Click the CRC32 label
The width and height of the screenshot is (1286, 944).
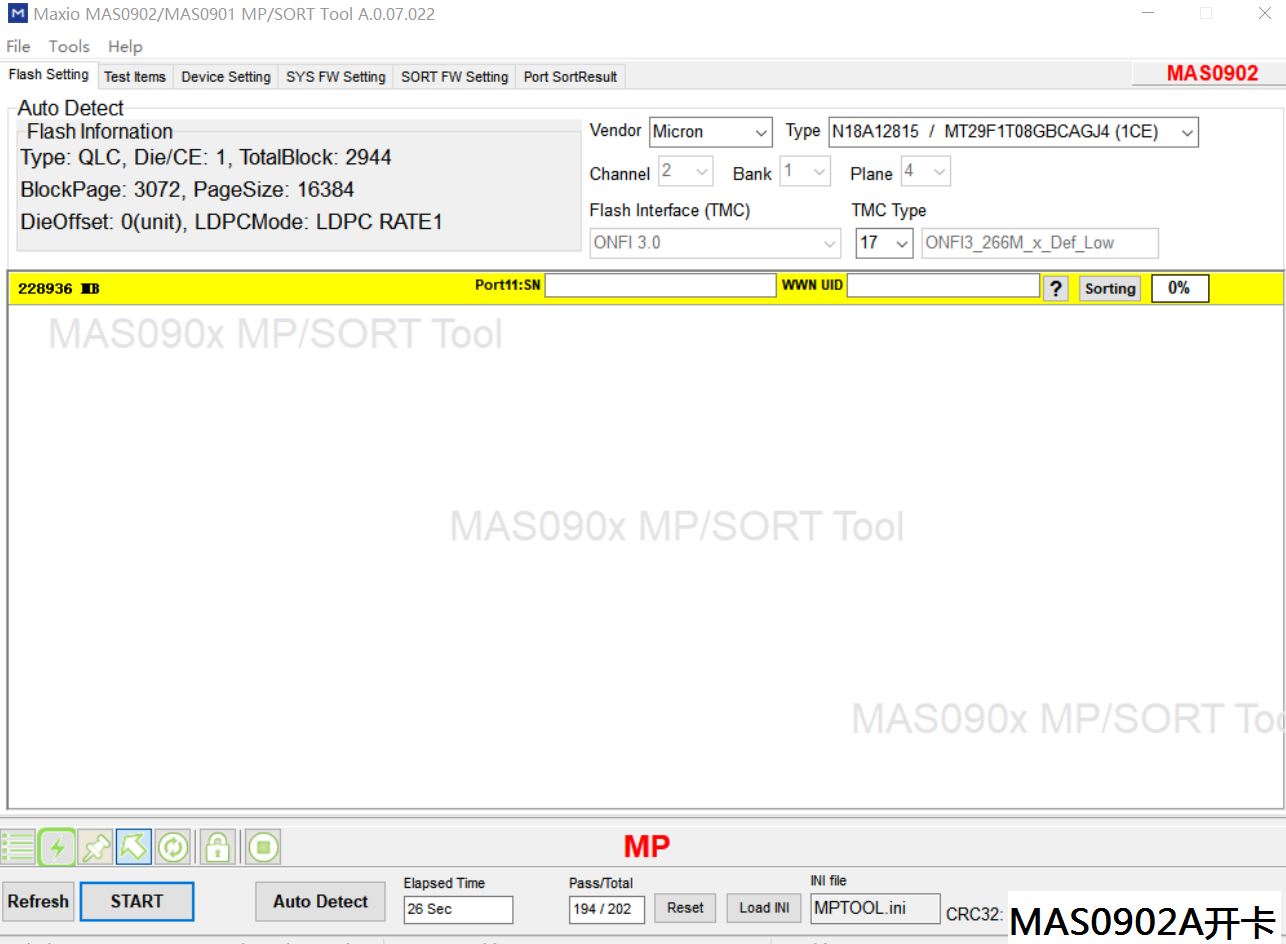pos(975,914)
